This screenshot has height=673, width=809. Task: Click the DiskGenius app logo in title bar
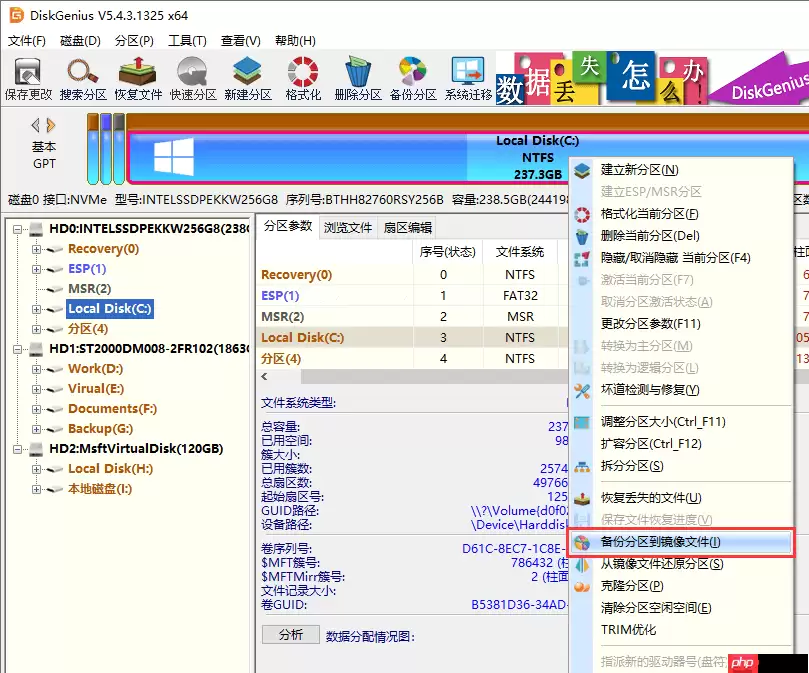[x=17, y=15]
